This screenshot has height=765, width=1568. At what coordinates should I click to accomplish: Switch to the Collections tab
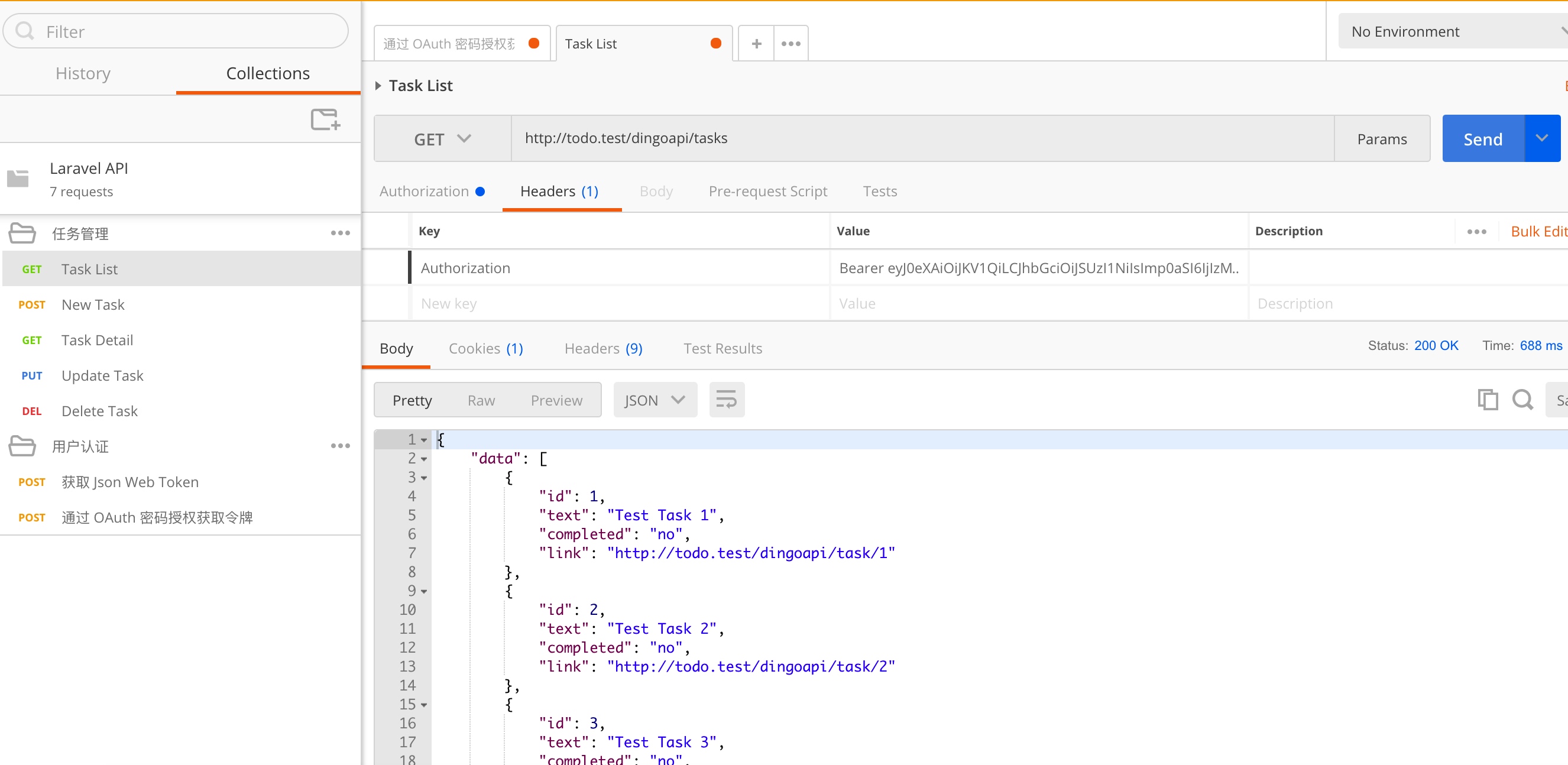(x=268, y=74)
